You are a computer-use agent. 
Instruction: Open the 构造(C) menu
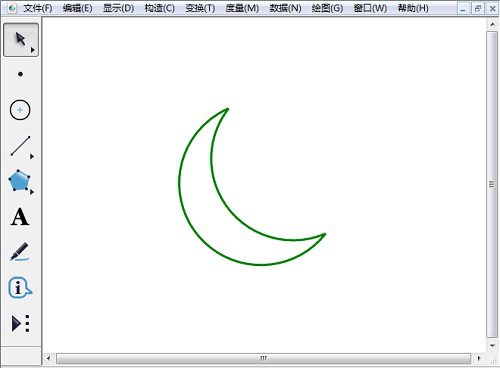coord(159,8)
